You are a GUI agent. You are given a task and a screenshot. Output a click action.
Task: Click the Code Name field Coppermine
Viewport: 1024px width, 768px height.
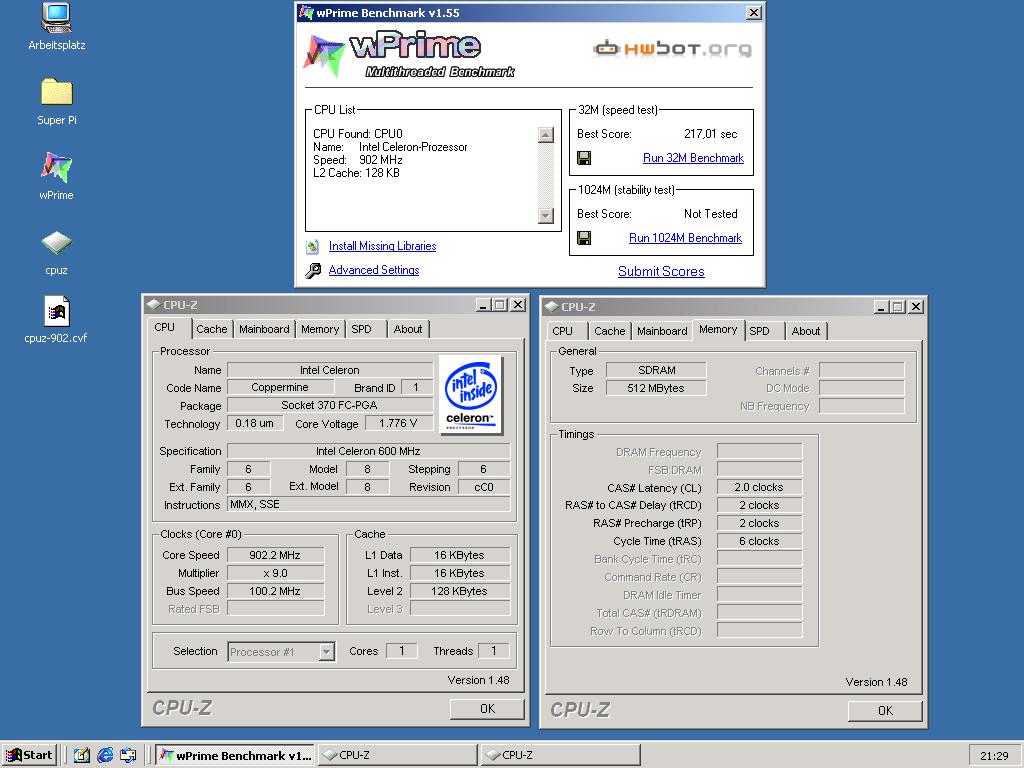[280, 388]
